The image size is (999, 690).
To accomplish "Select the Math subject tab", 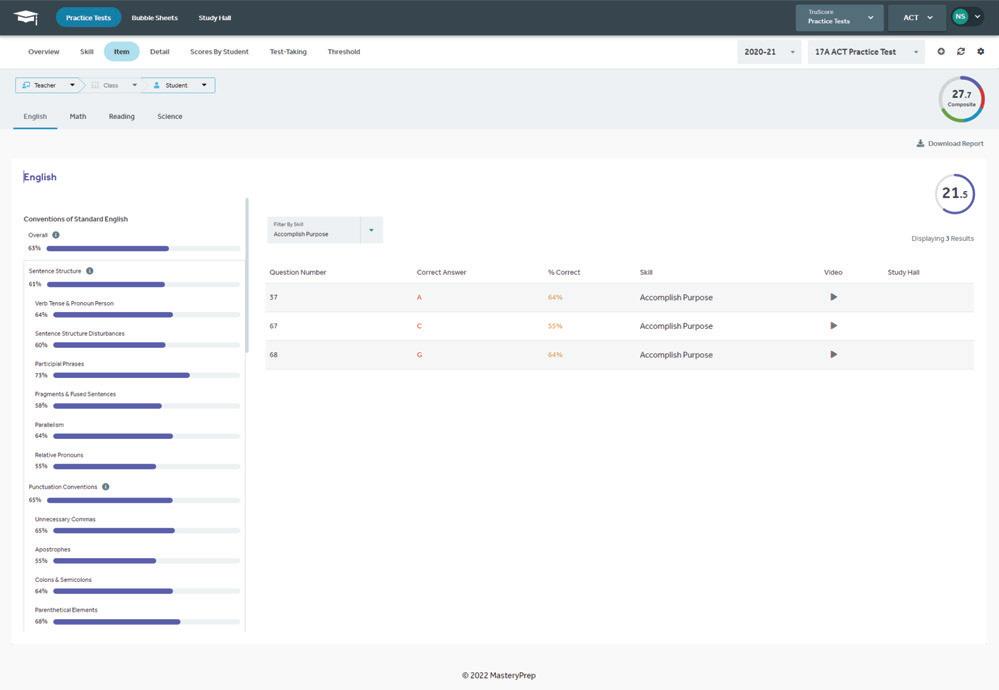I will tap(78, 117).
